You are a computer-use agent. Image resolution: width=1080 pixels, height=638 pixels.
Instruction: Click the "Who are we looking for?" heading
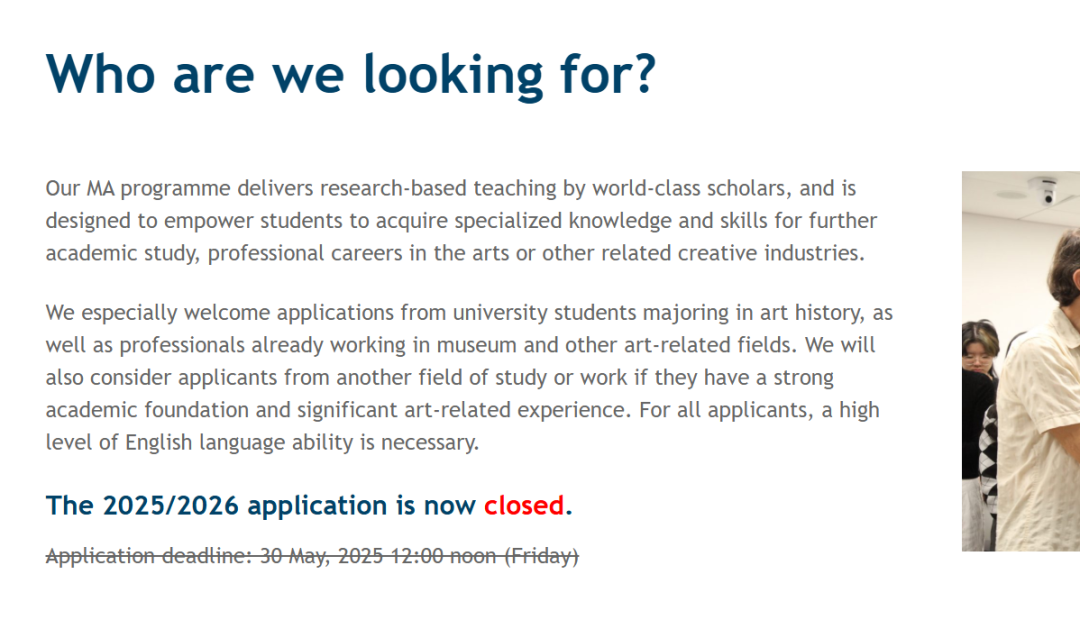(351, 74)
